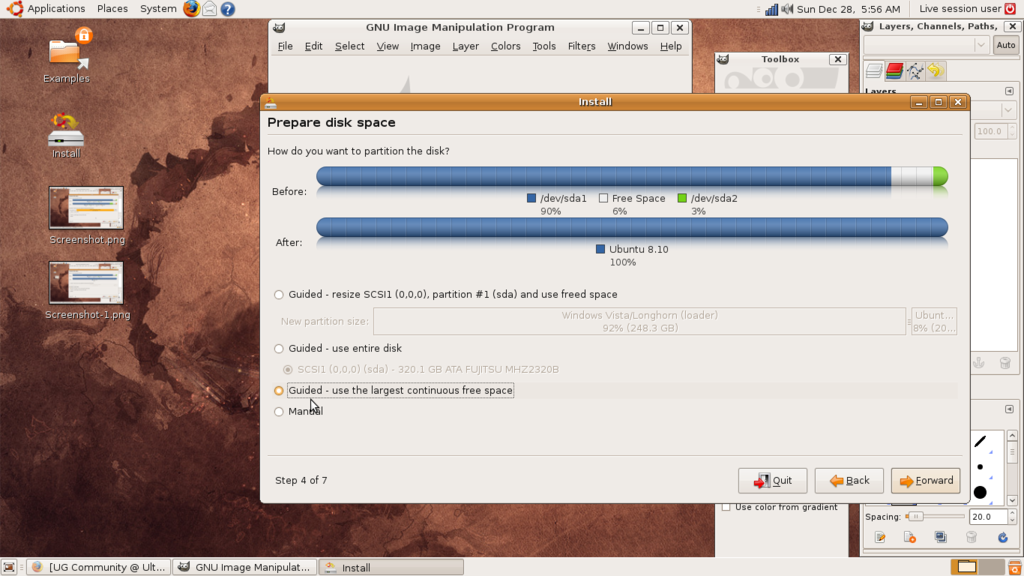Open the Examples folder on desktop
The image size is (1024, 576).
click(66, 55)
